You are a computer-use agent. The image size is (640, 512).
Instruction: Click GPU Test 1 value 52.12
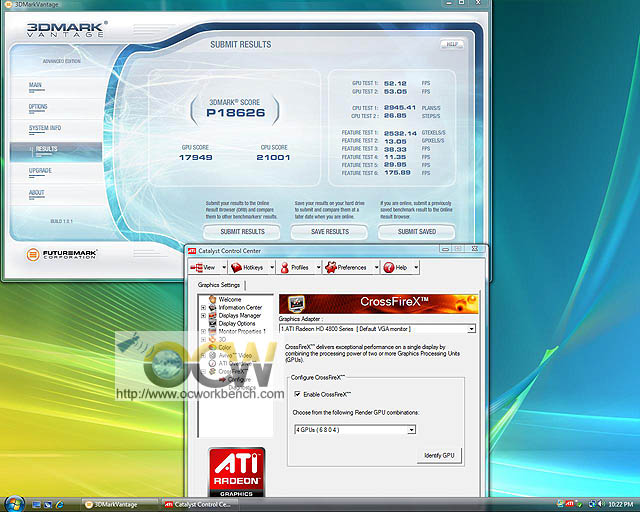pos(395,83)
